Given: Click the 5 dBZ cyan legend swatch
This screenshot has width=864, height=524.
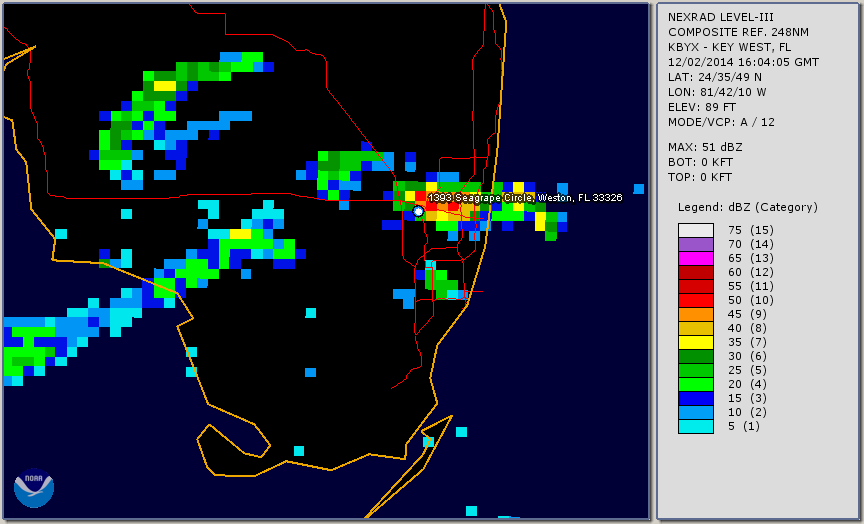Looking at the screenshot, I should click(x=696, y=426).
